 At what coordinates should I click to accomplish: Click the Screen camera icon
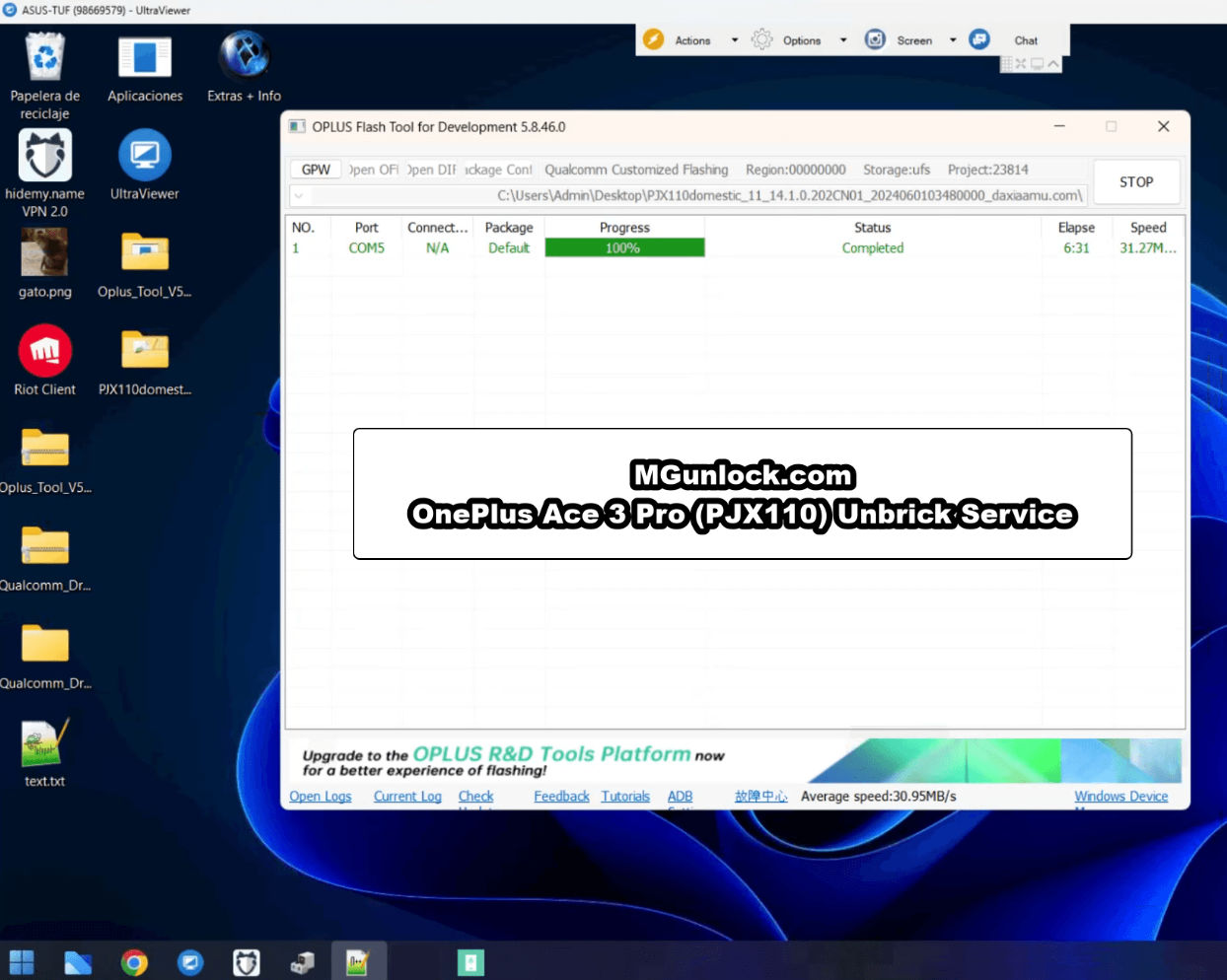tap(875, 39)
